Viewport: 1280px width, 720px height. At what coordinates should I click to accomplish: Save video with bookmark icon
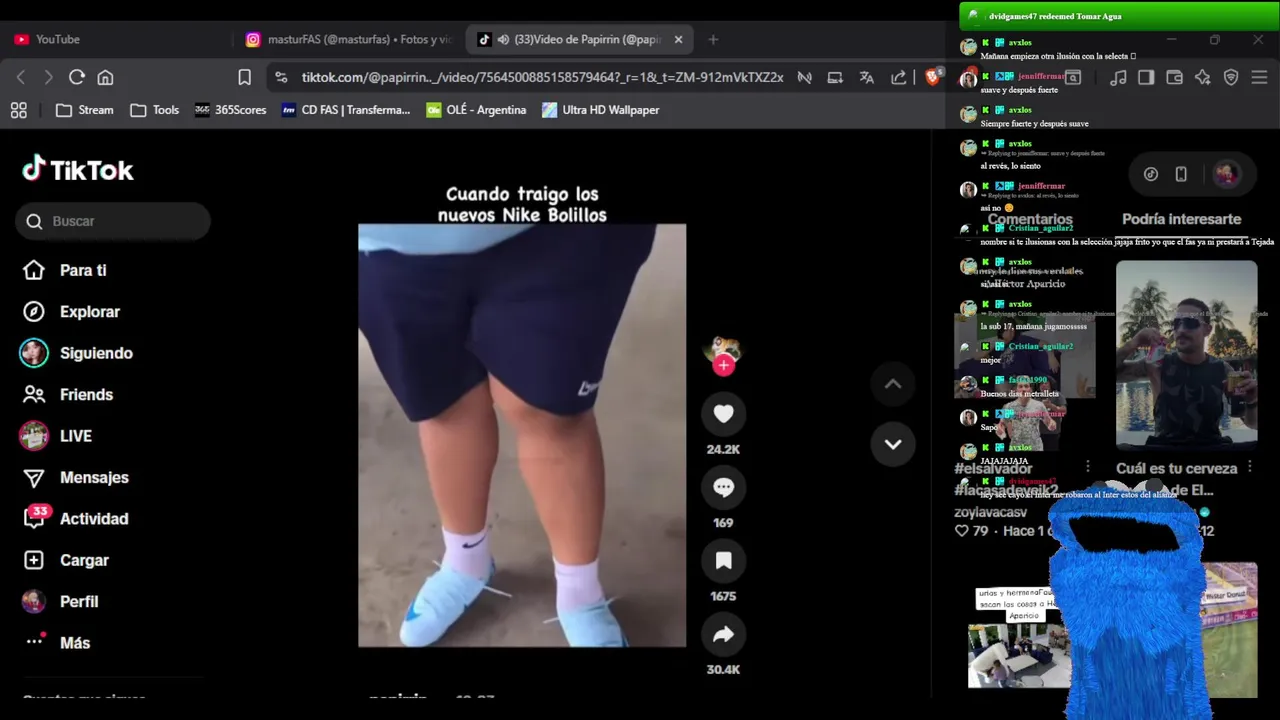(x=723, y=560)
